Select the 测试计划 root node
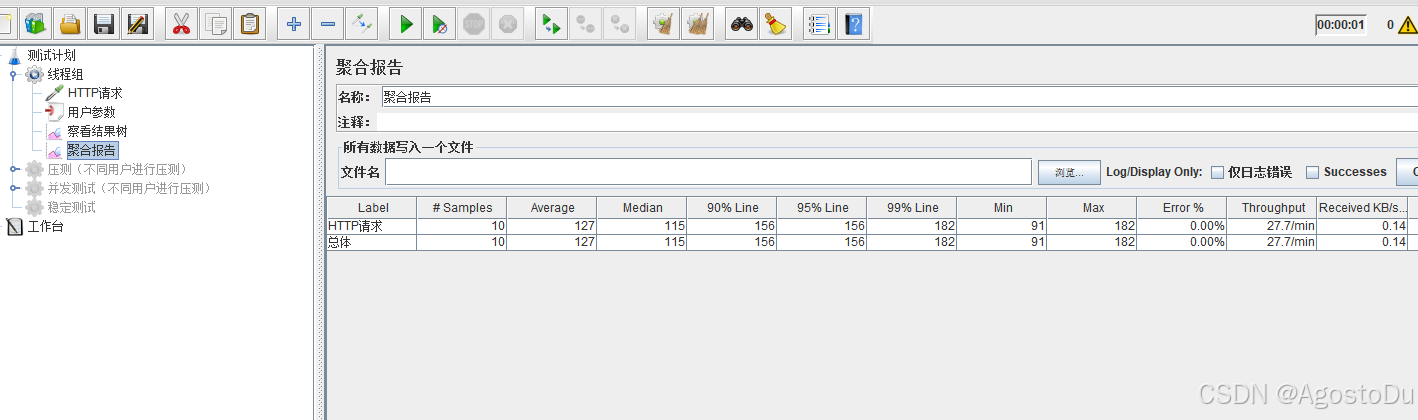Viewport: 1418px width, 420px height. pyautogui.click(x=51, y=55)
